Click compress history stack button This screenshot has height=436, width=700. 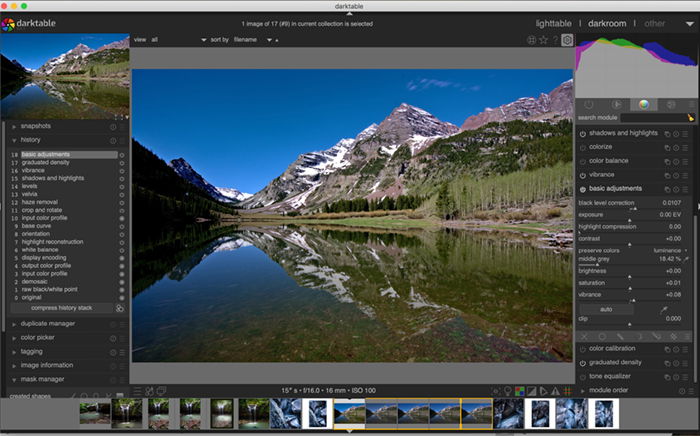tap(62, 308)
